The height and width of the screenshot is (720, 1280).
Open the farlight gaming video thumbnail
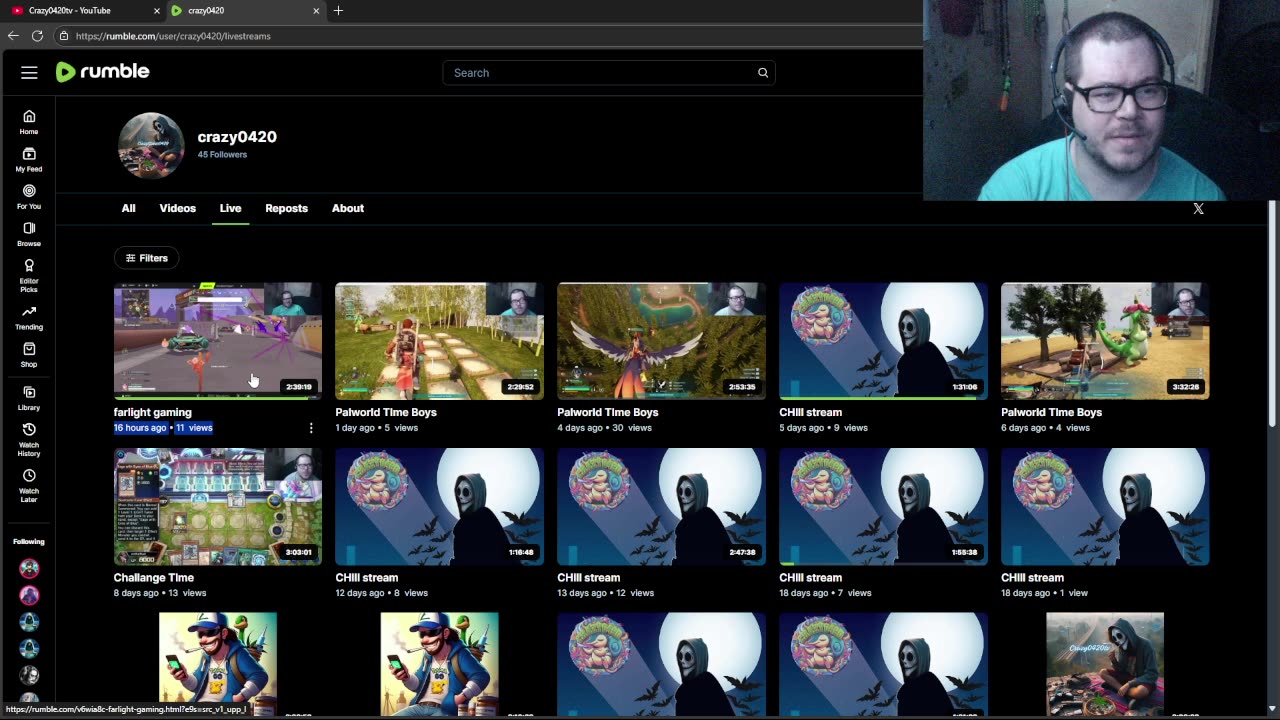(218, 341)
